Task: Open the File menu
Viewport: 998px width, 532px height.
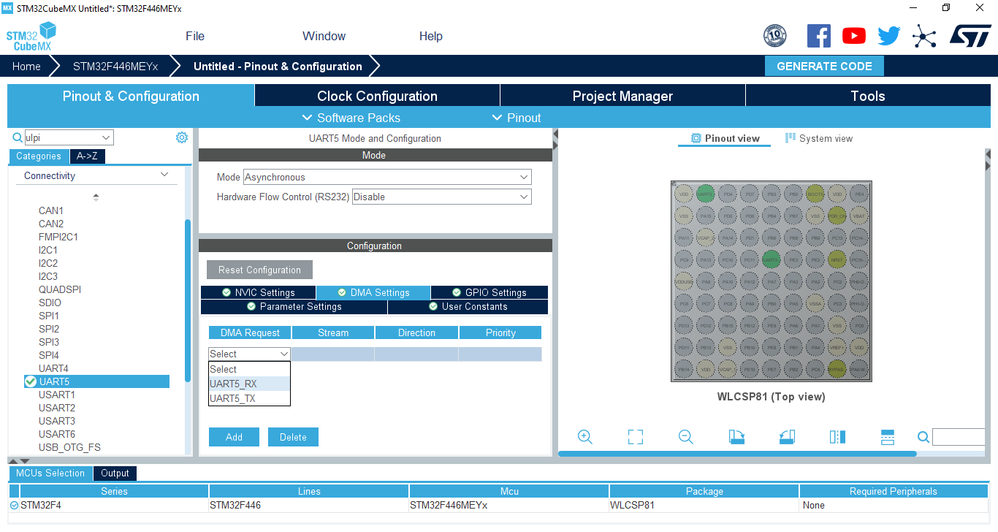Action: click(x=195, y=36)
